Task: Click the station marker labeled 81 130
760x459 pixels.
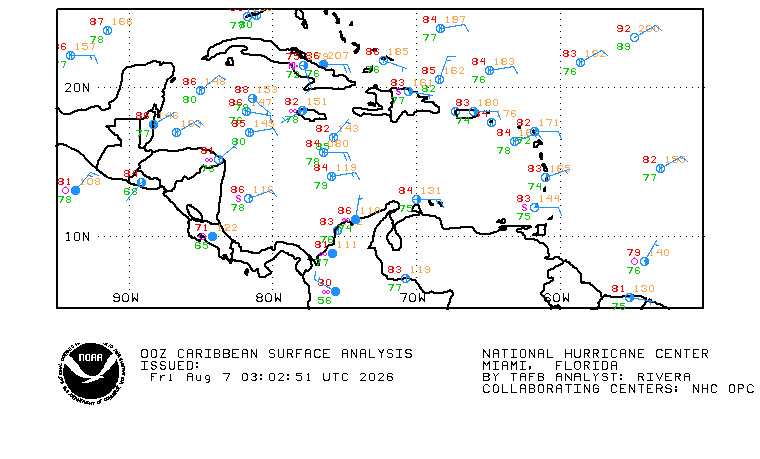Action: [x=629, y=298]
